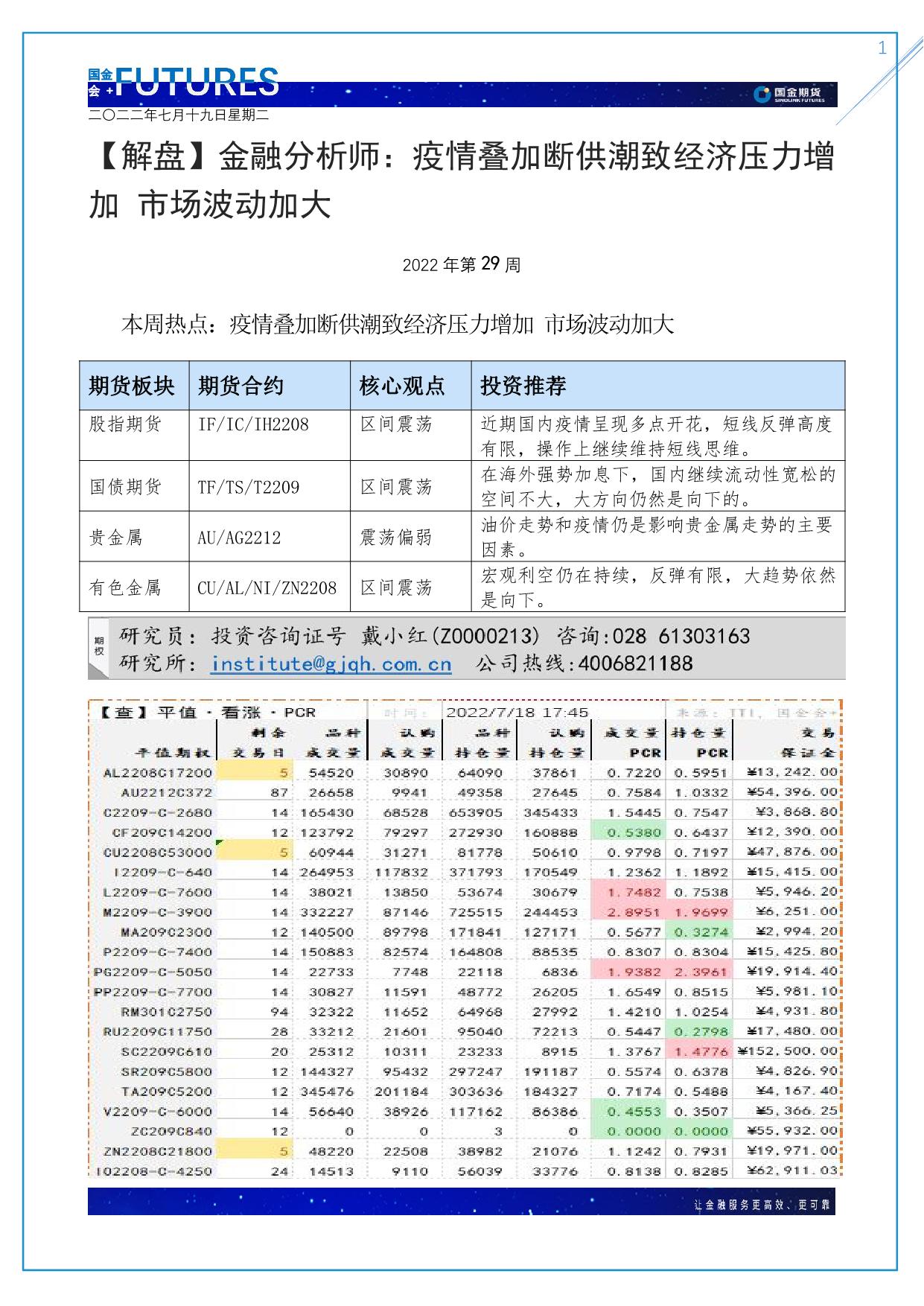Select the CU2208C53000 option row
This screenshot has width=924, height=1306.
point(465,853)
